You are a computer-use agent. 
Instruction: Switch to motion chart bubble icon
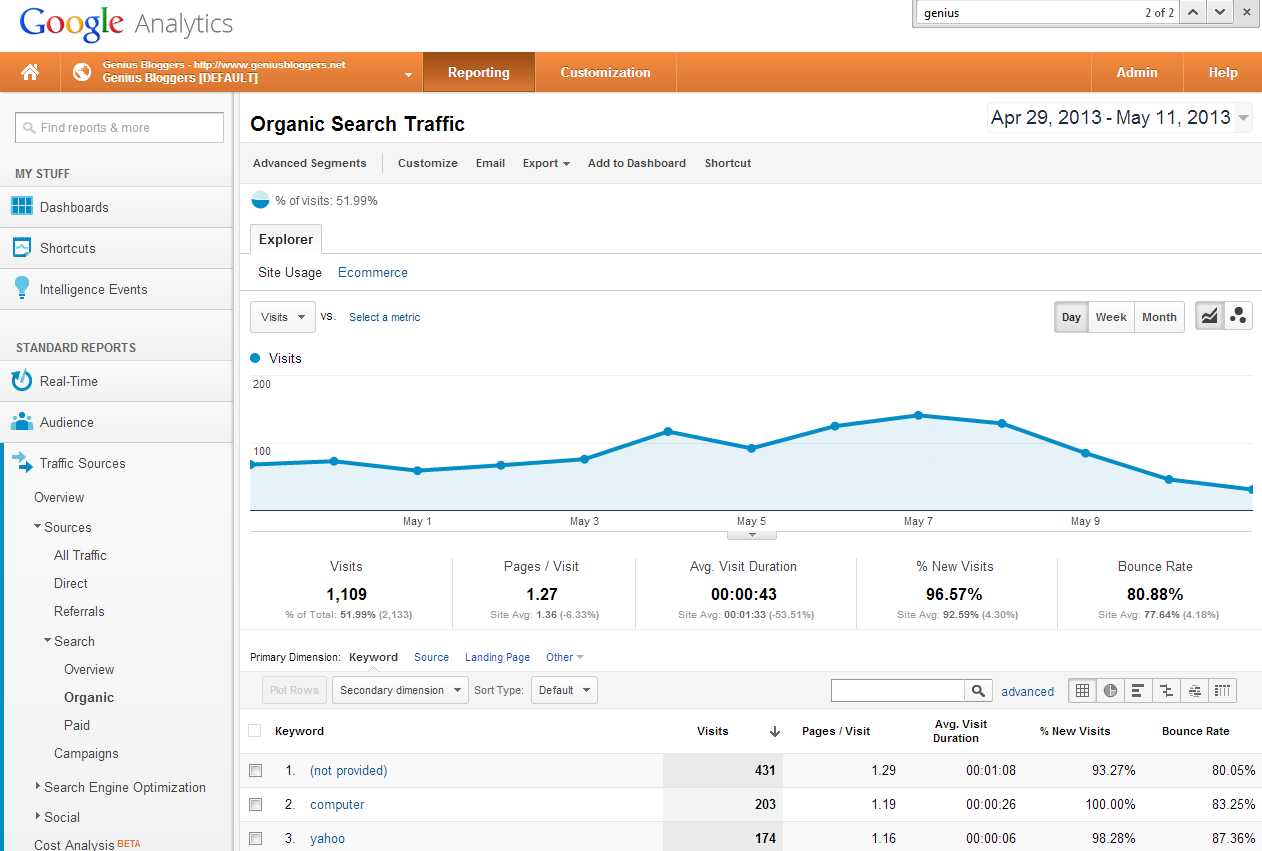coord(1239,317)
